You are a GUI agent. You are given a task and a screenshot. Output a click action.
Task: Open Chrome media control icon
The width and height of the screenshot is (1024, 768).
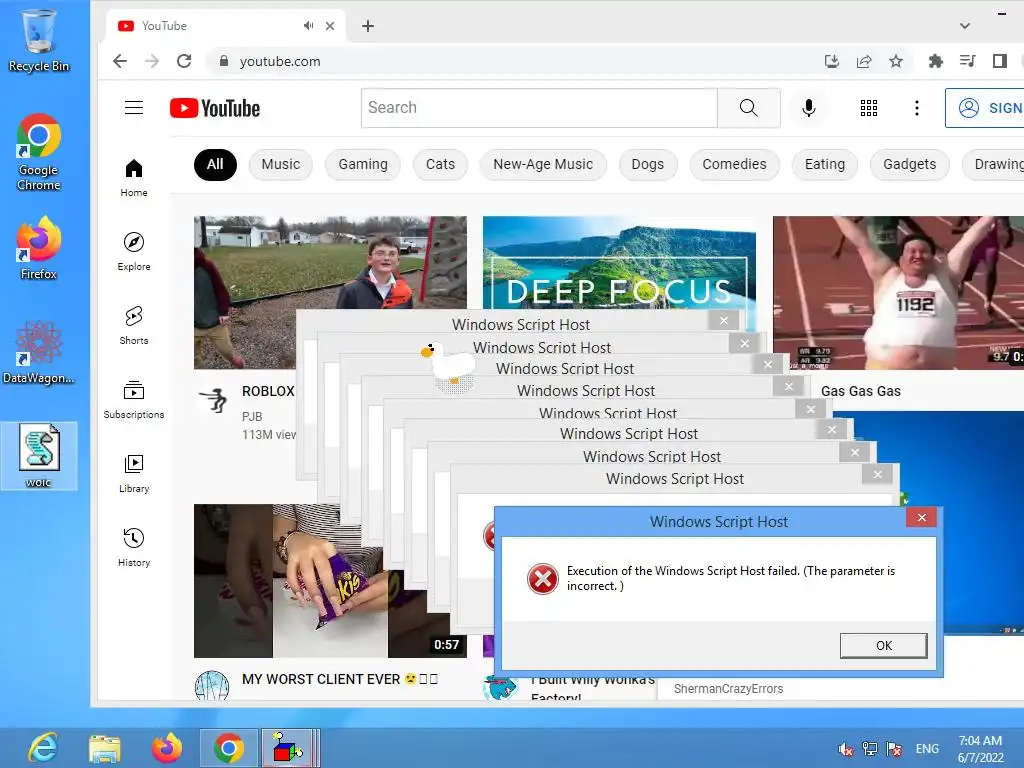pyautogui.click(x=968, y=61)
